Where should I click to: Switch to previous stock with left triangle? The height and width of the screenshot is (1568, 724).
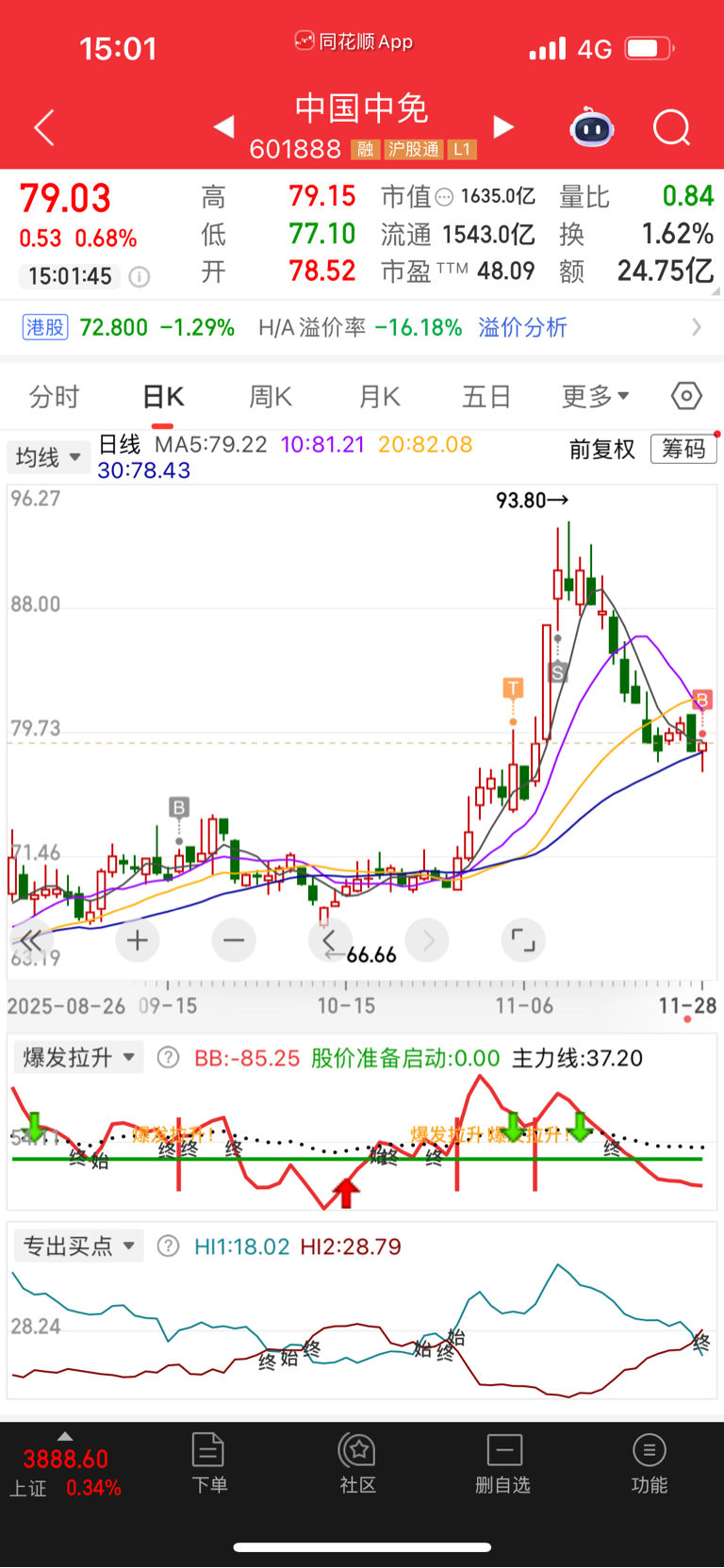(x=223, y=126)
